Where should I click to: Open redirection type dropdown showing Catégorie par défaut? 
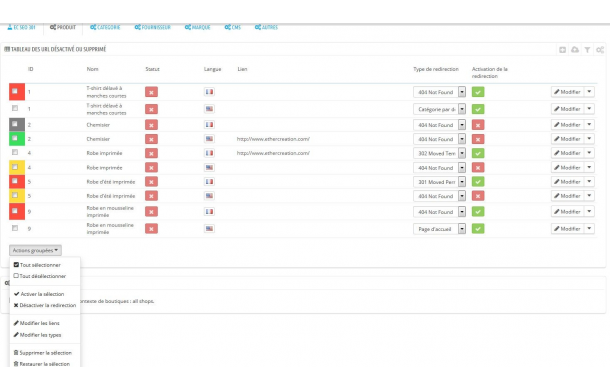coord(439,109)
